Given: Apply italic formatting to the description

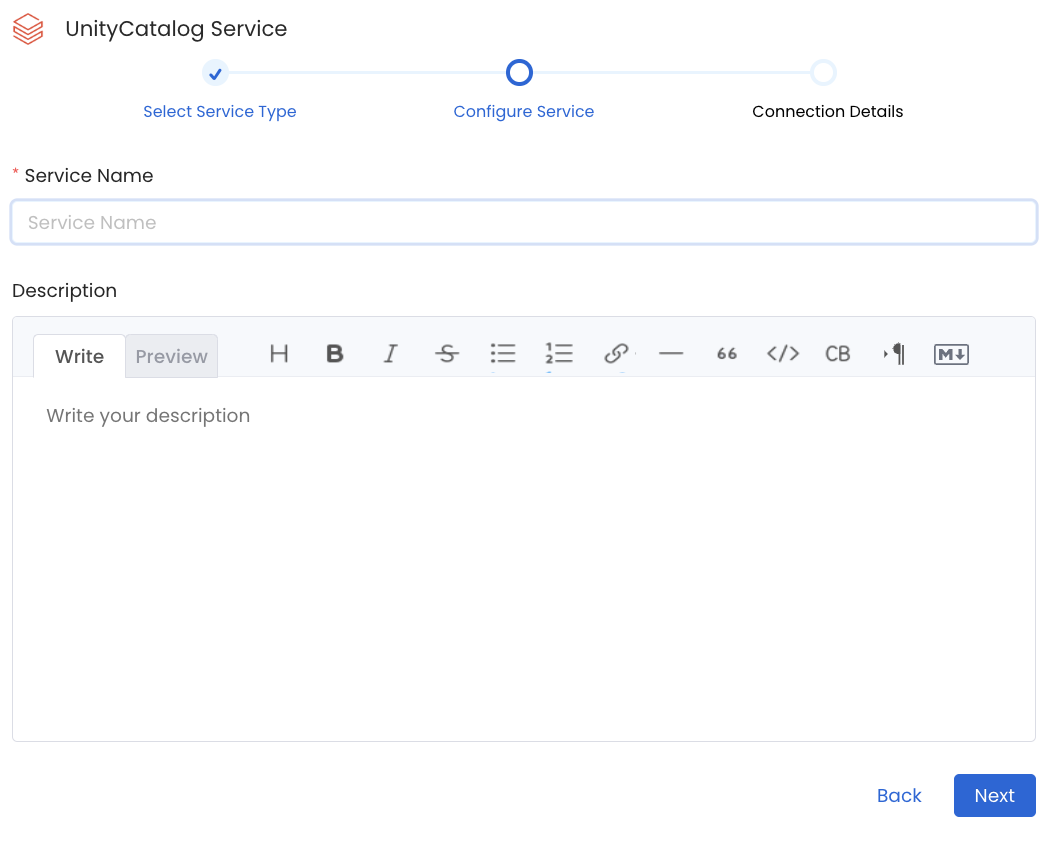Looking at the screenshot, I should click(391, 354).
